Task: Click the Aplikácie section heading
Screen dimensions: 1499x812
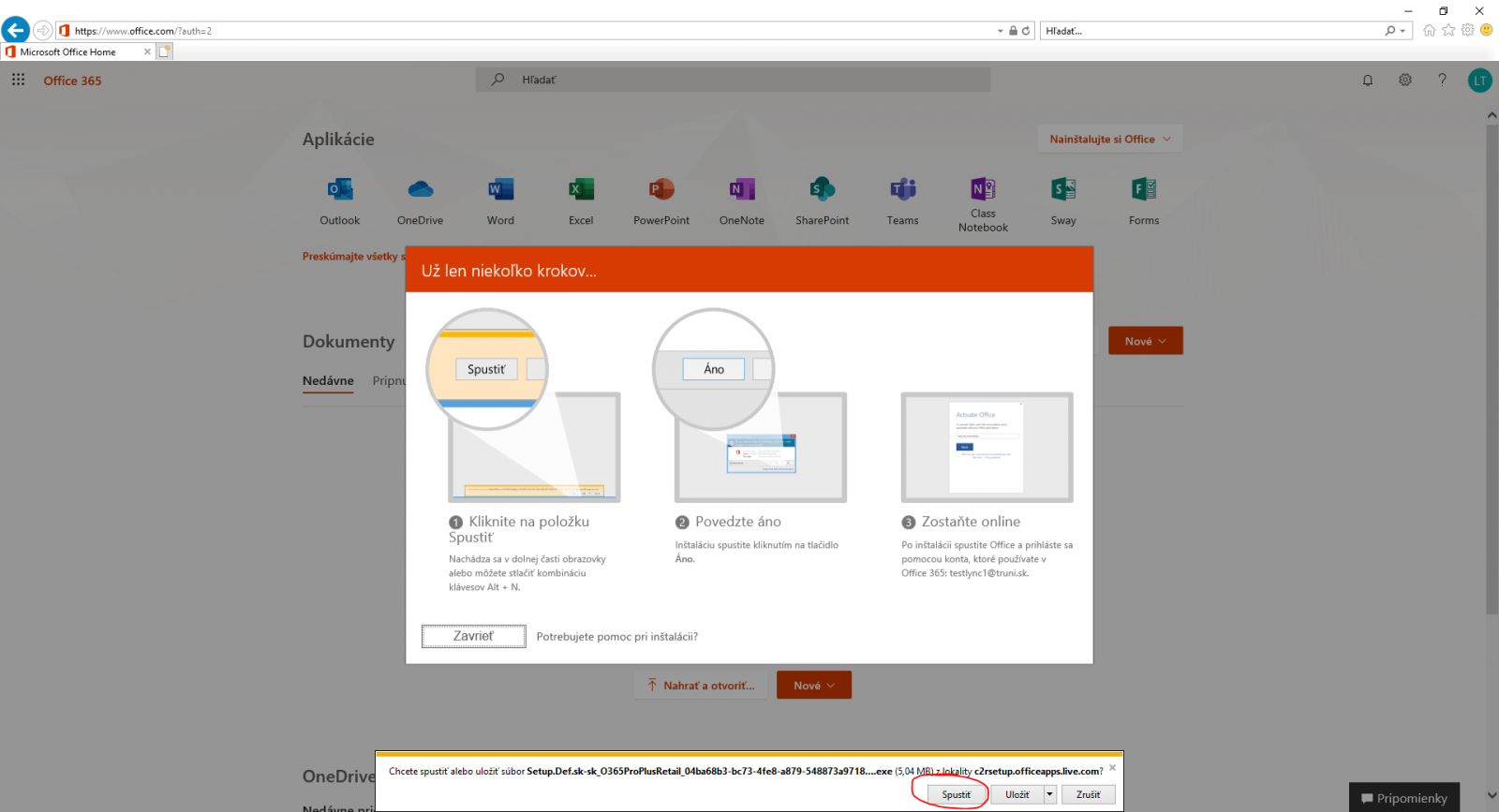Action: pyautogui.click(x=338, y=140)
